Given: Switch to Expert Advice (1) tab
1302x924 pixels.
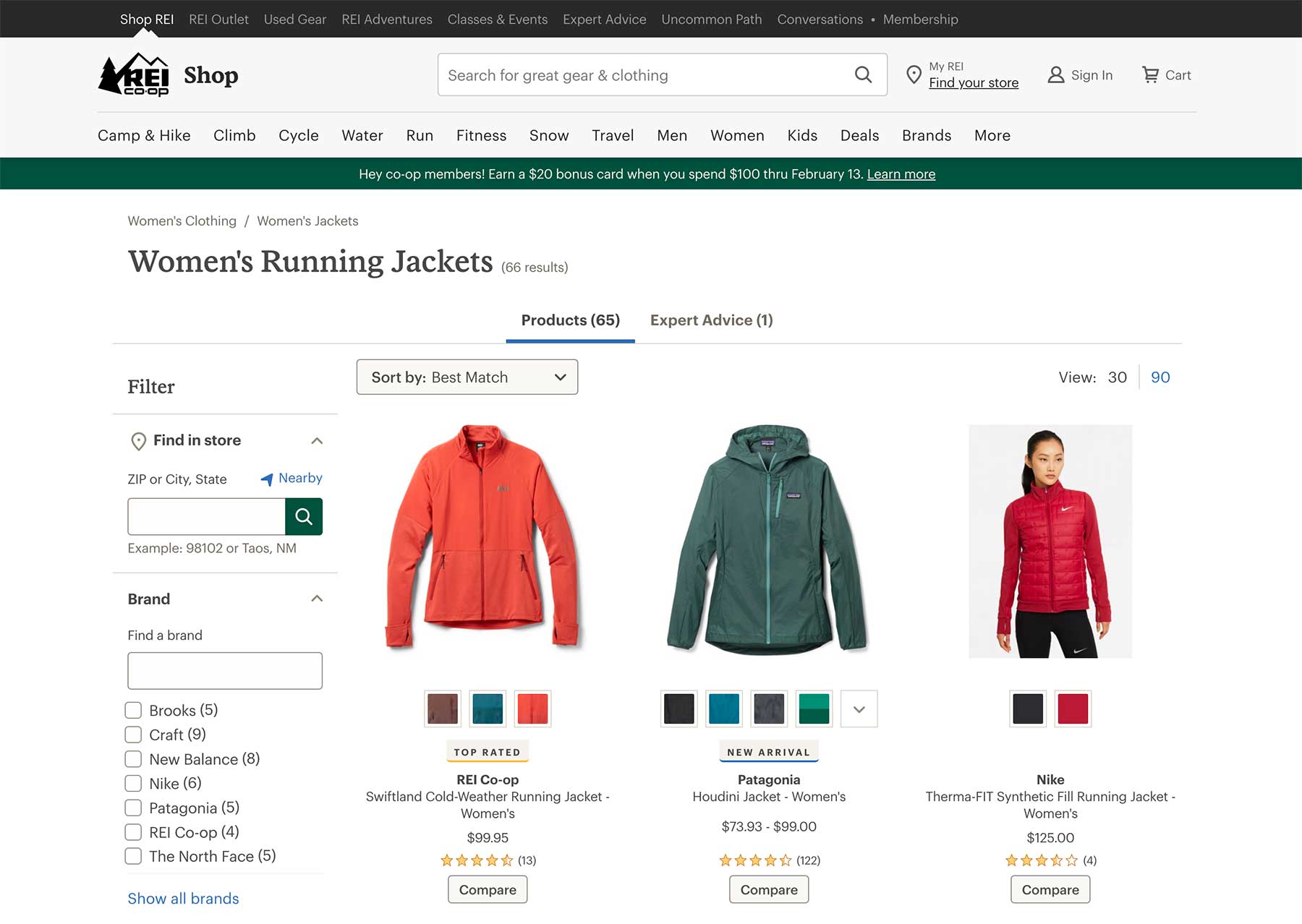Looking at the screenshot, I should [x=712, y=320].
